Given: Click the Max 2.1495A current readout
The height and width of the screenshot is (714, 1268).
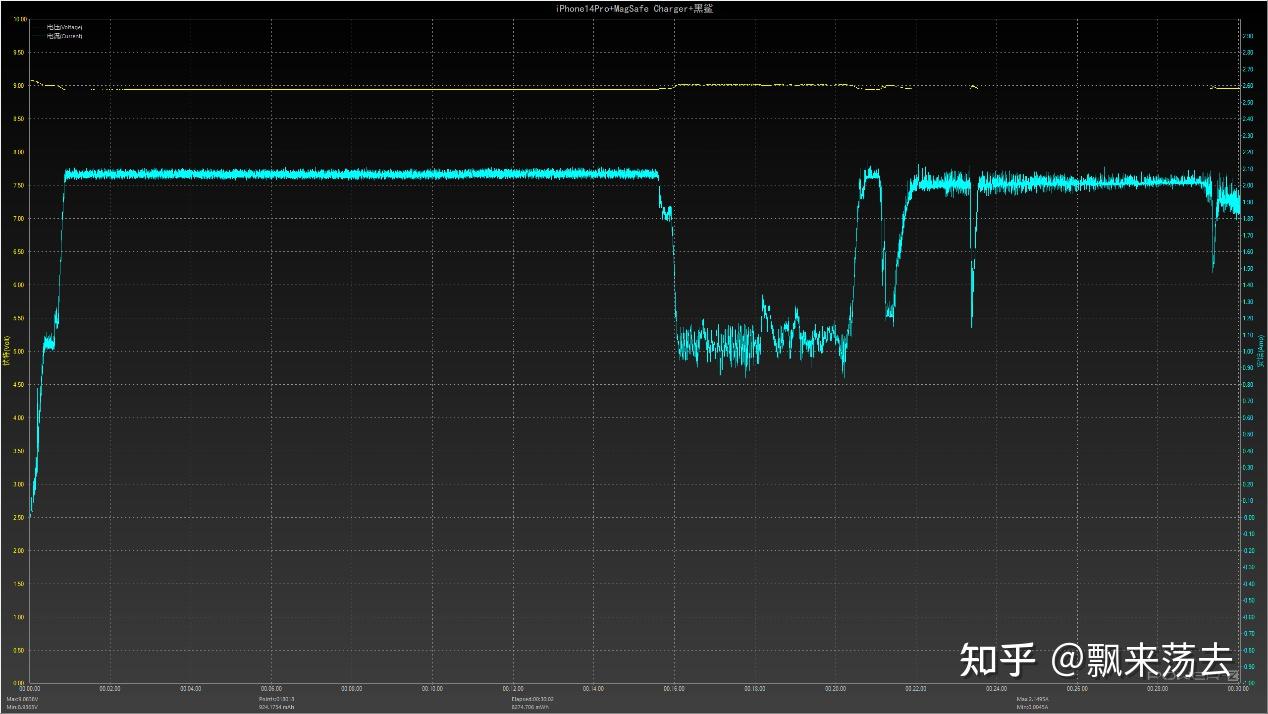Looking at the screenshot, I should pyautogui.click(x=1035, y=698).
